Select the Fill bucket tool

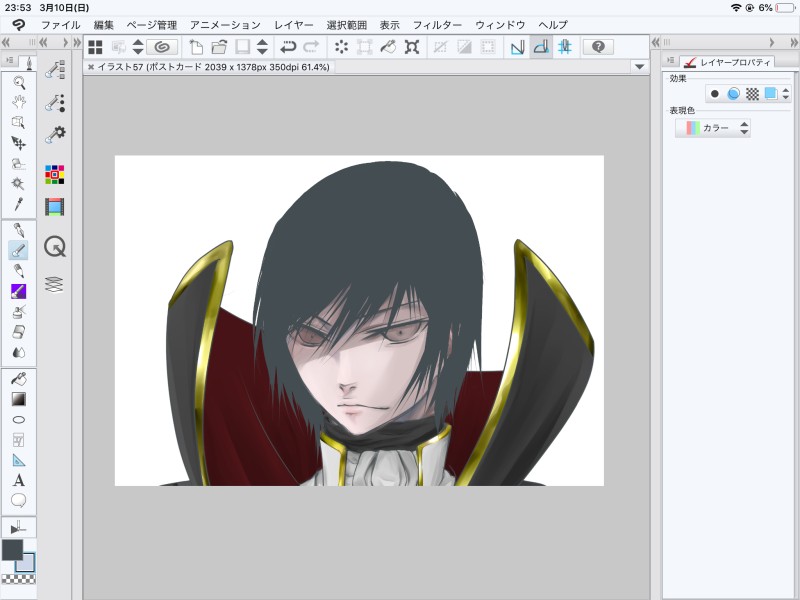pos(19,379)
